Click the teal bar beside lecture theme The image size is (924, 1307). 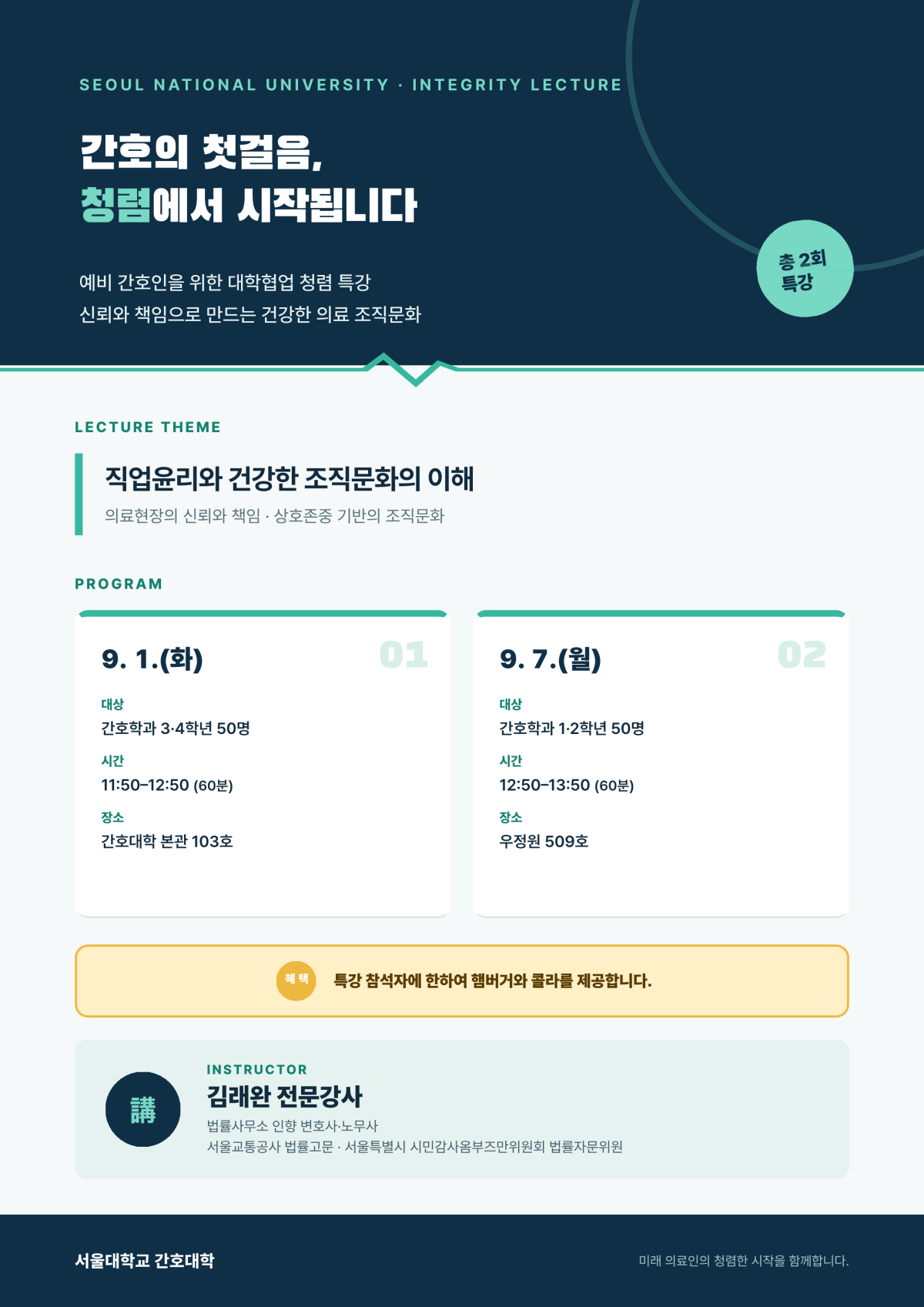pyautogui.click(x=79, y=494)
